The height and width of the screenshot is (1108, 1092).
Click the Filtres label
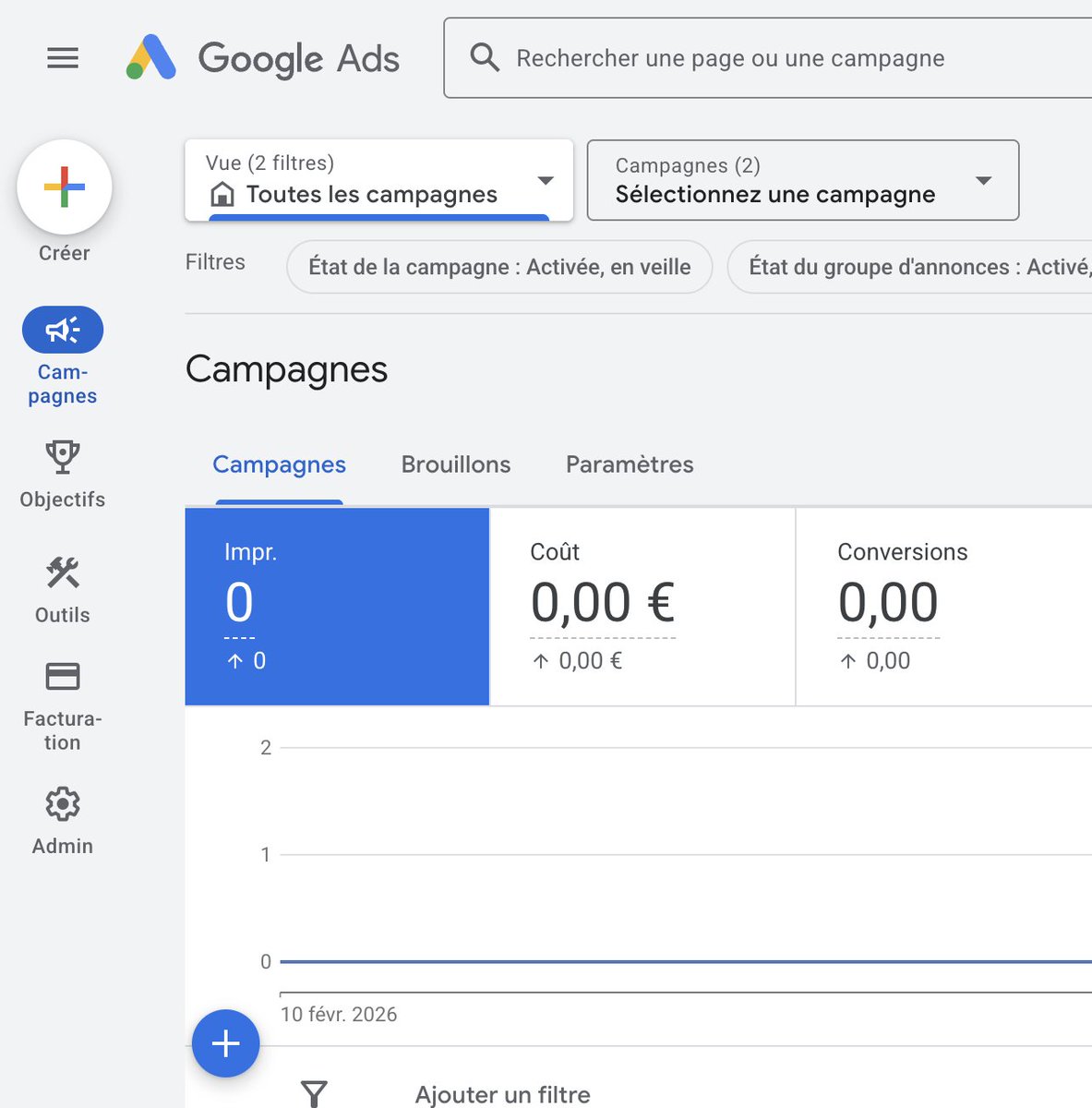(215, 262)
